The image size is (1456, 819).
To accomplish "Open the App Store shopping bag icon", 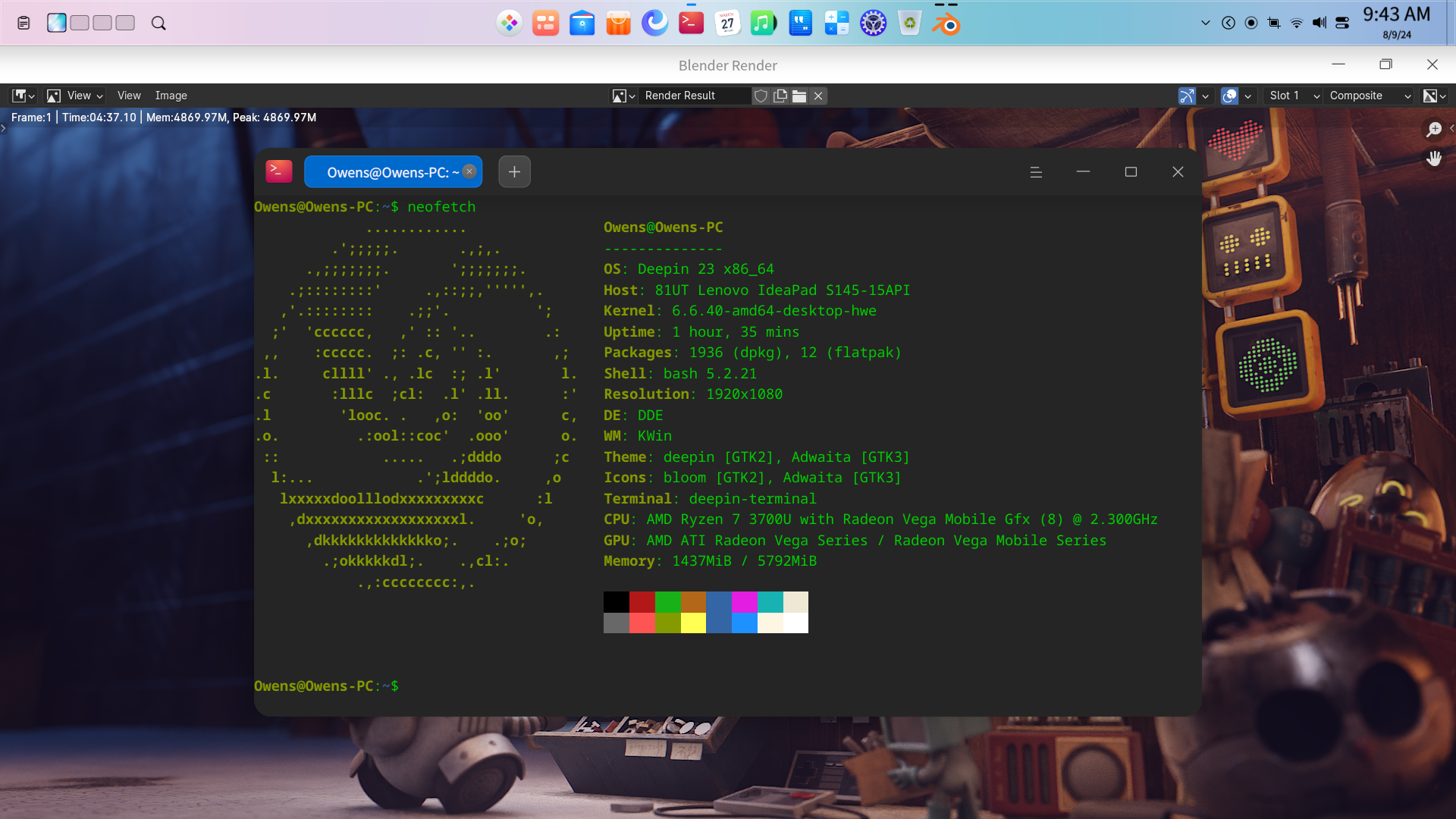I will pos(619,23).
